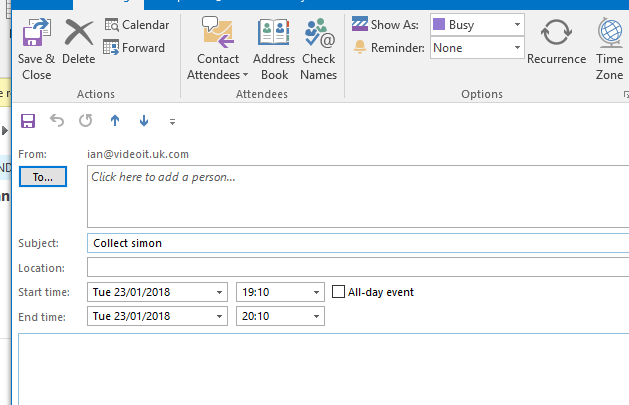Click the save icon in the quick access toolbar
The image size is (629, 405).
point(28,121)
